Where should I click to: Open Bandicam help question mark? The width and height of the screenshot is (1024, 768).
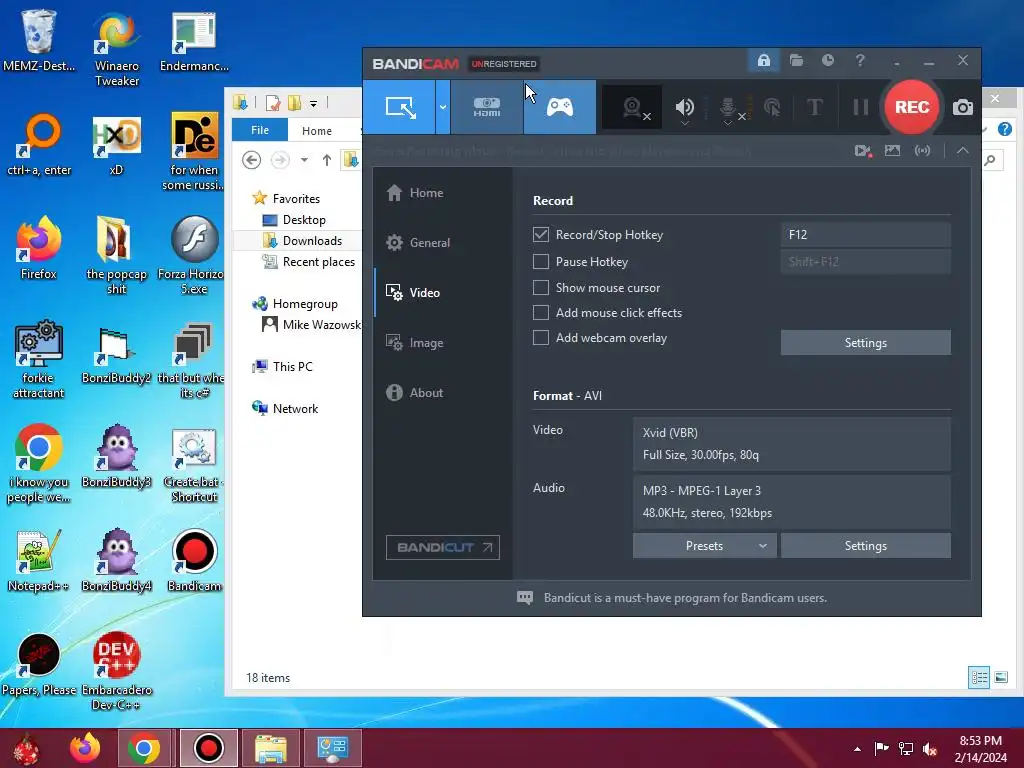[860, 61]
